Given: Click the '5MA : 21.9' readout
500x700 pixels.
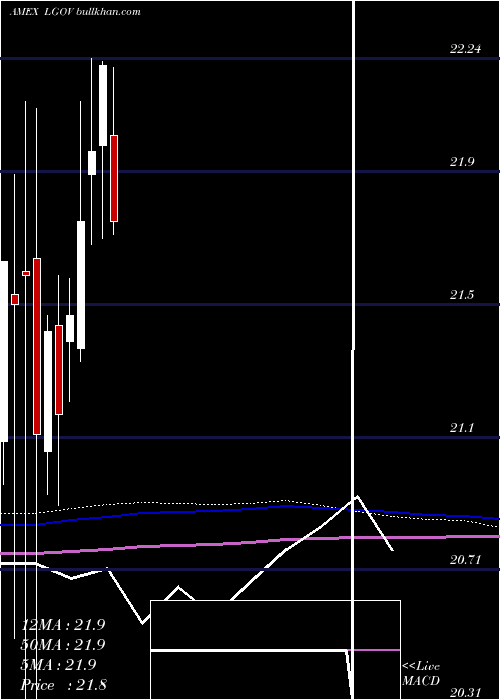Looking at the screenshot, I should point(58,665).
